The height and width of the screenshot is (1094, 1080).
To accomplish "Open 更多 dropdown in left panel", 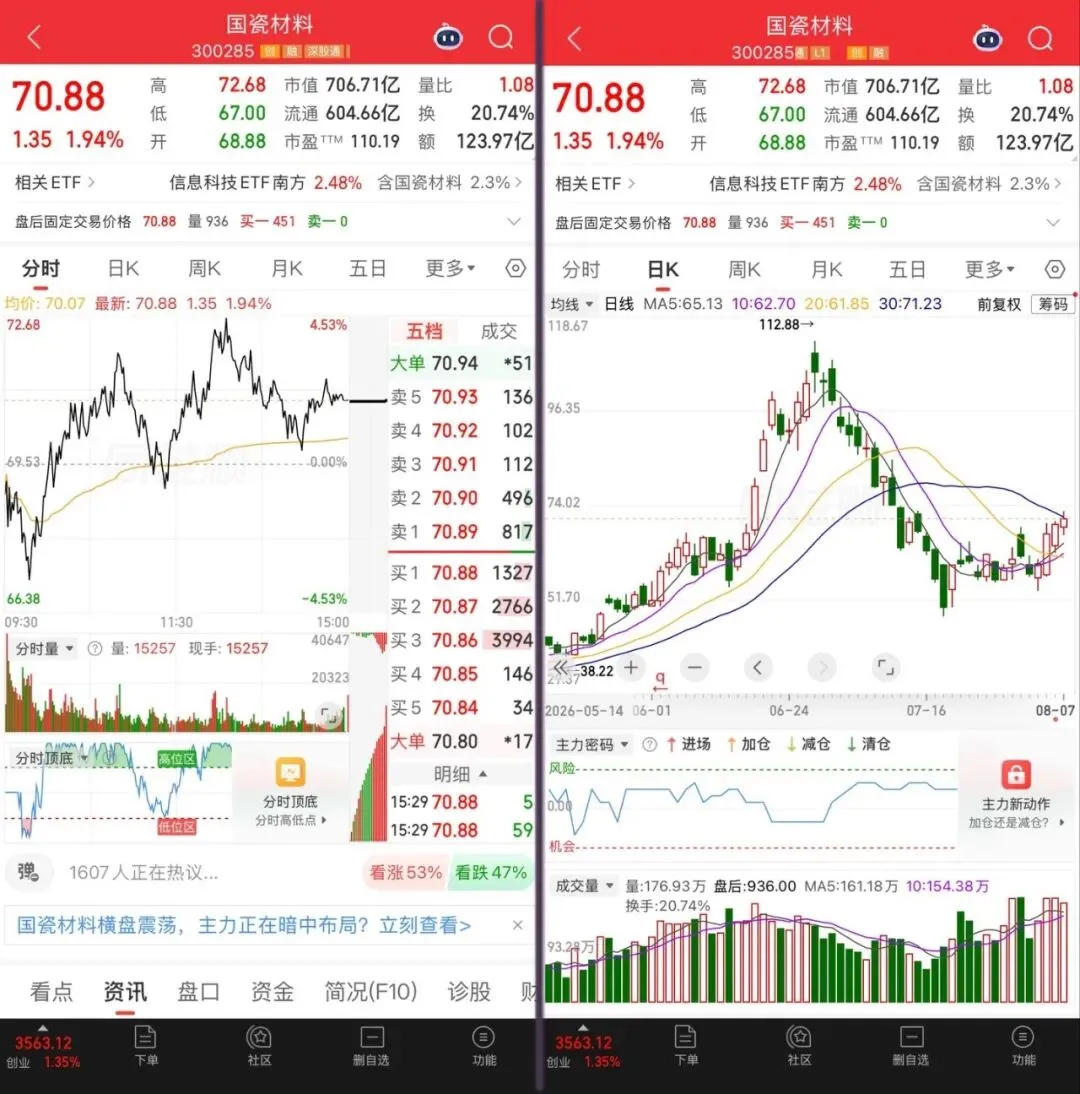I will (x=450, y=268).
